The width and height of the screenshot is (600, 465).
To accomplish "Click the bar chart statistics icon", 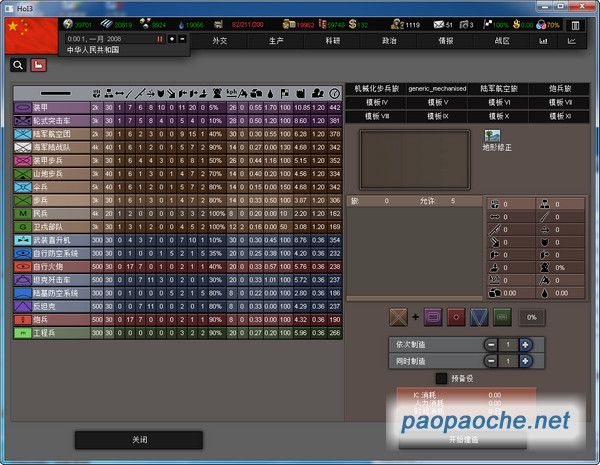I will click(543, 41).
